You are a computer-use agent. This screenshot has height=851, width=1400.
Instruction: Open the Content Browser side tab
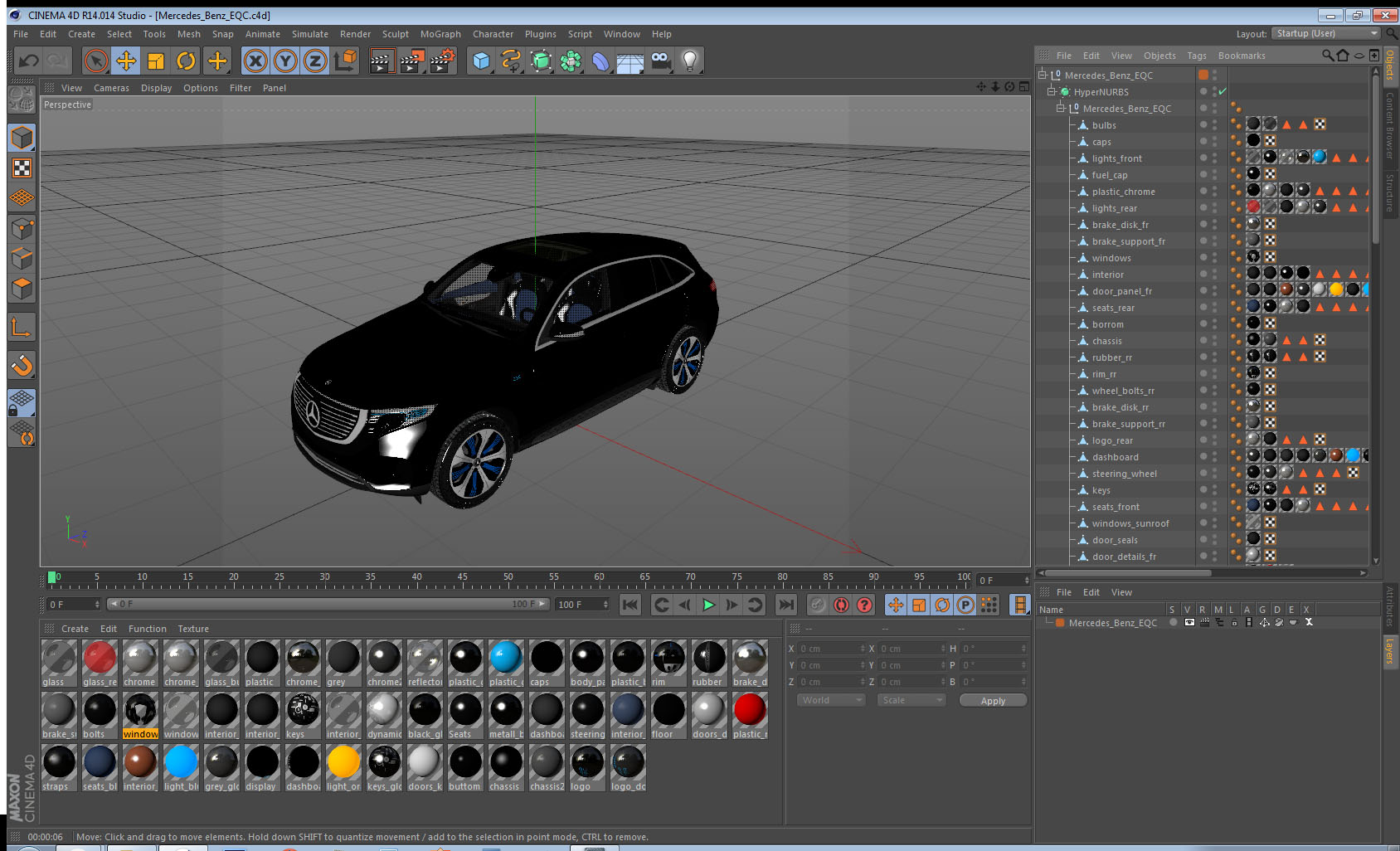(x=1390, y=124)
